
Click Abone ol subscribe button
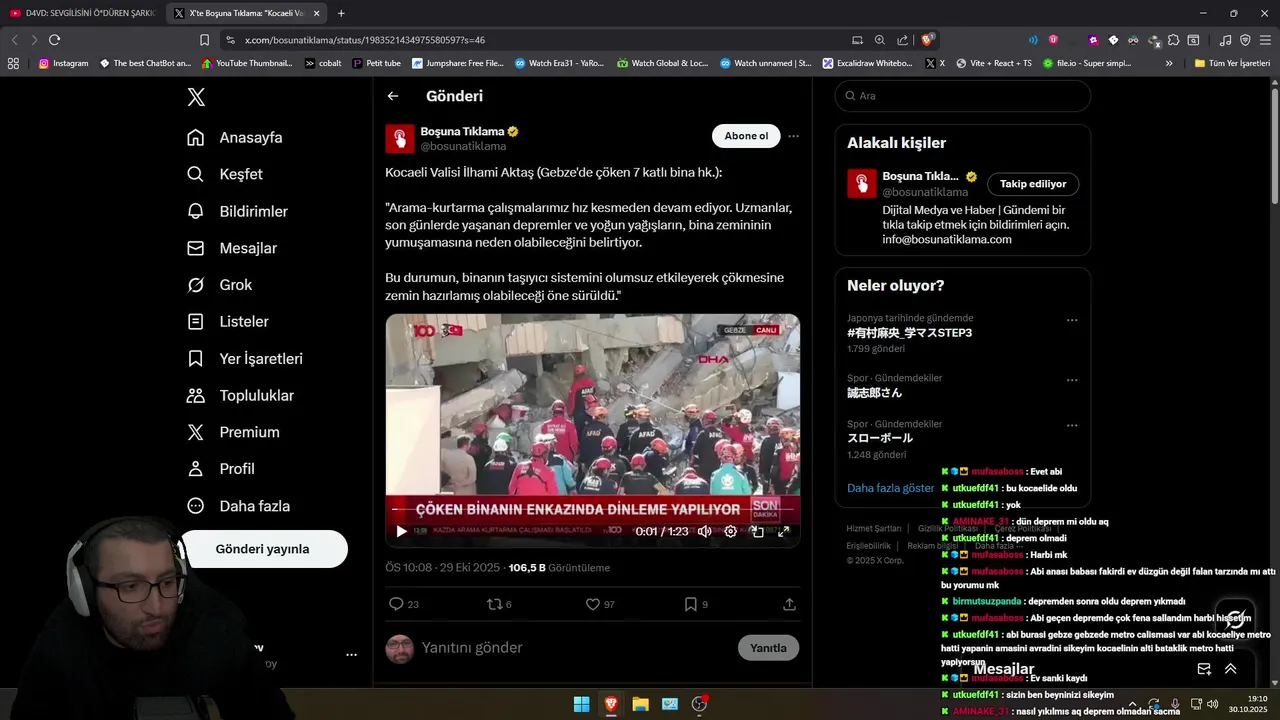746,136
